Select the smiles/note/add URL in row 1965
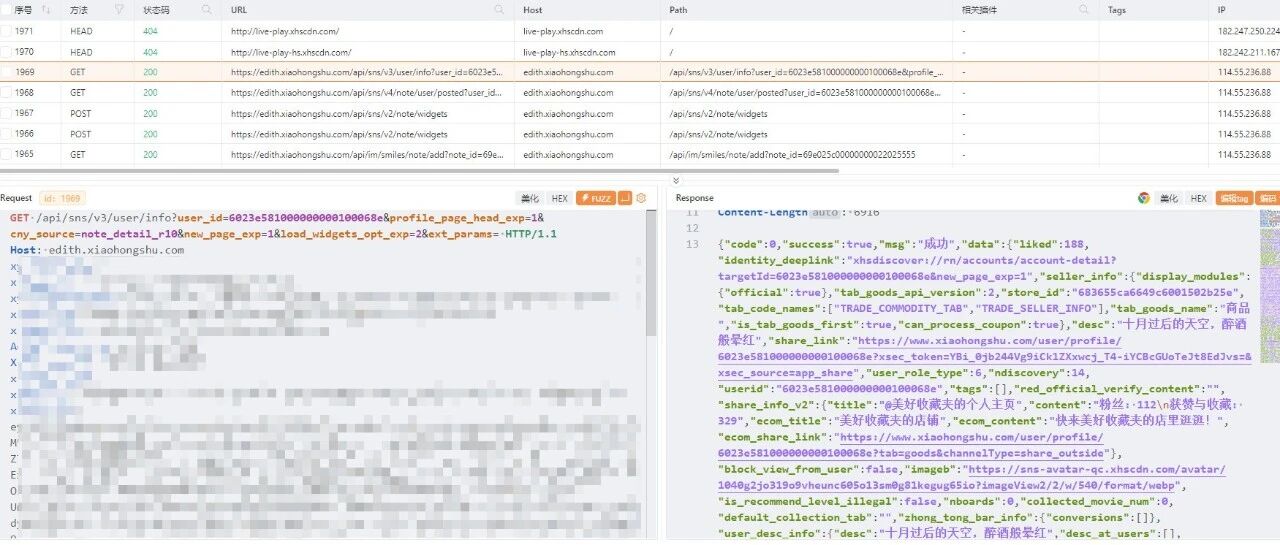1280x545 pixels. (367, 154)
